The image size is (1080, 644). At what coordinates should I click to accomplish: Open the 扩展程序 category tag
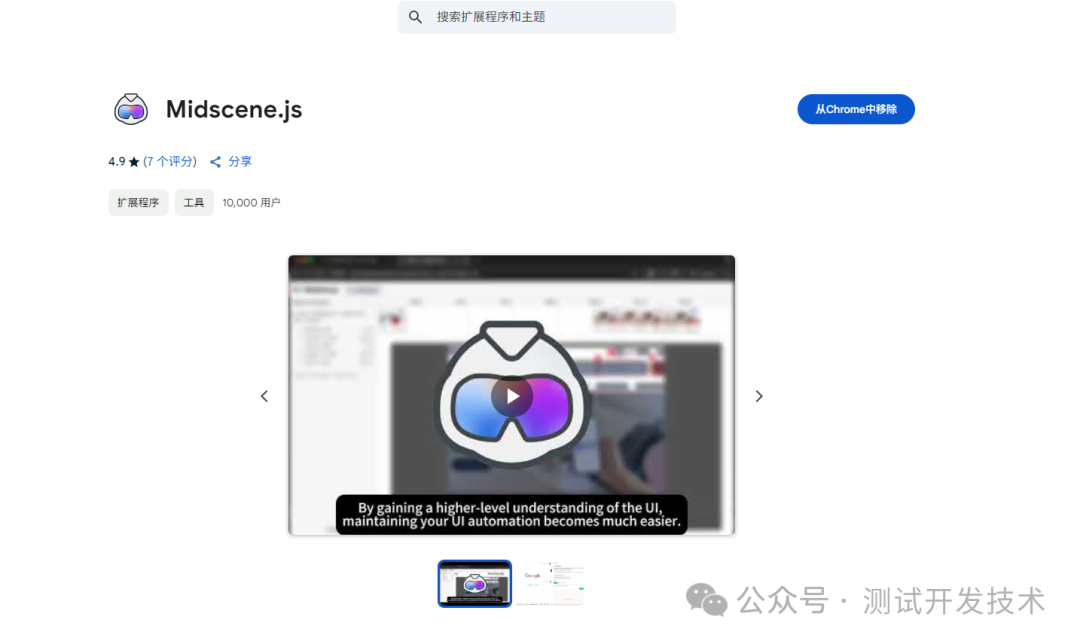tap(138, 202)
